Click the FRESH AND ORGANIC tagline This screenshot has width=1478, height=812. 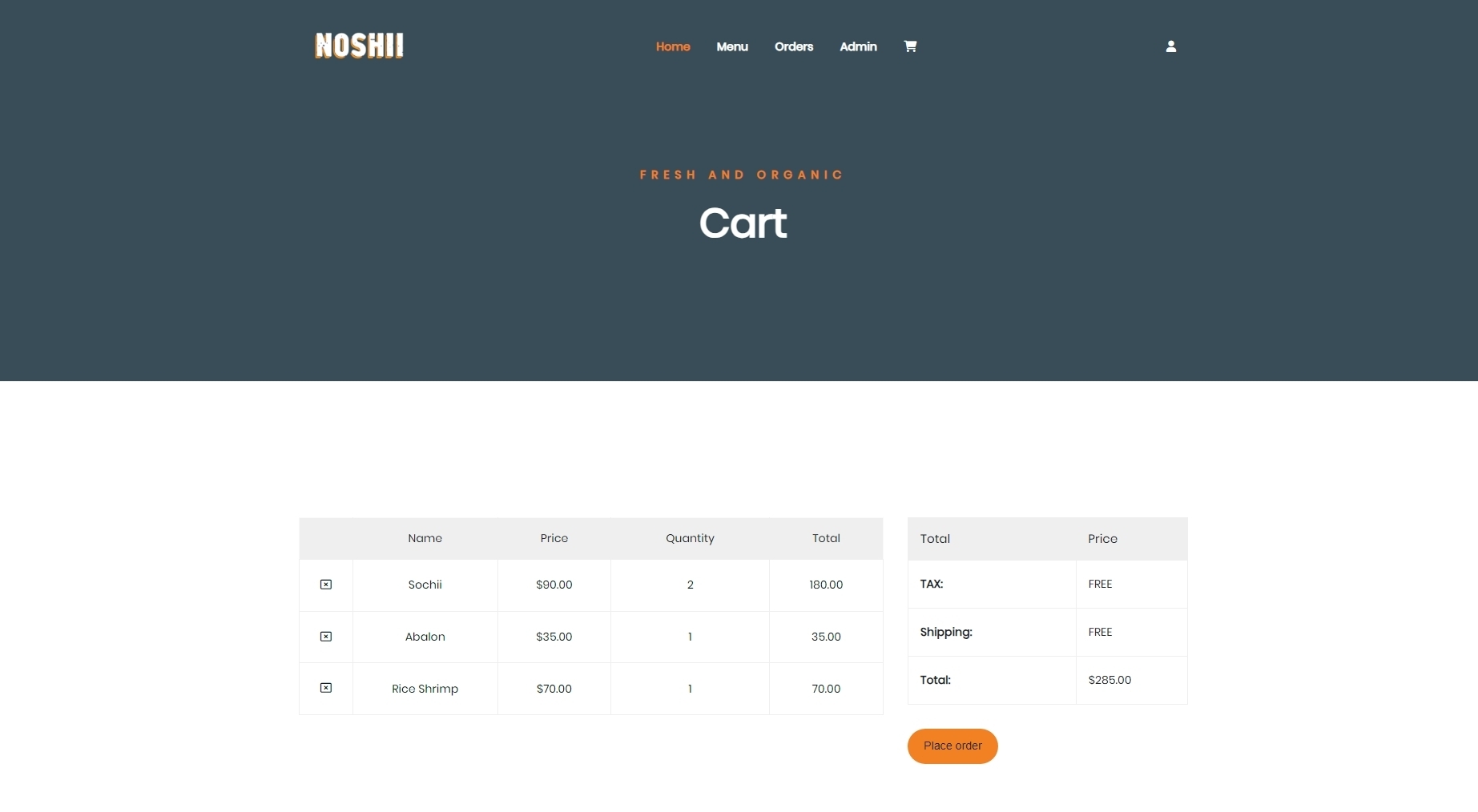[x=741, y=174]
